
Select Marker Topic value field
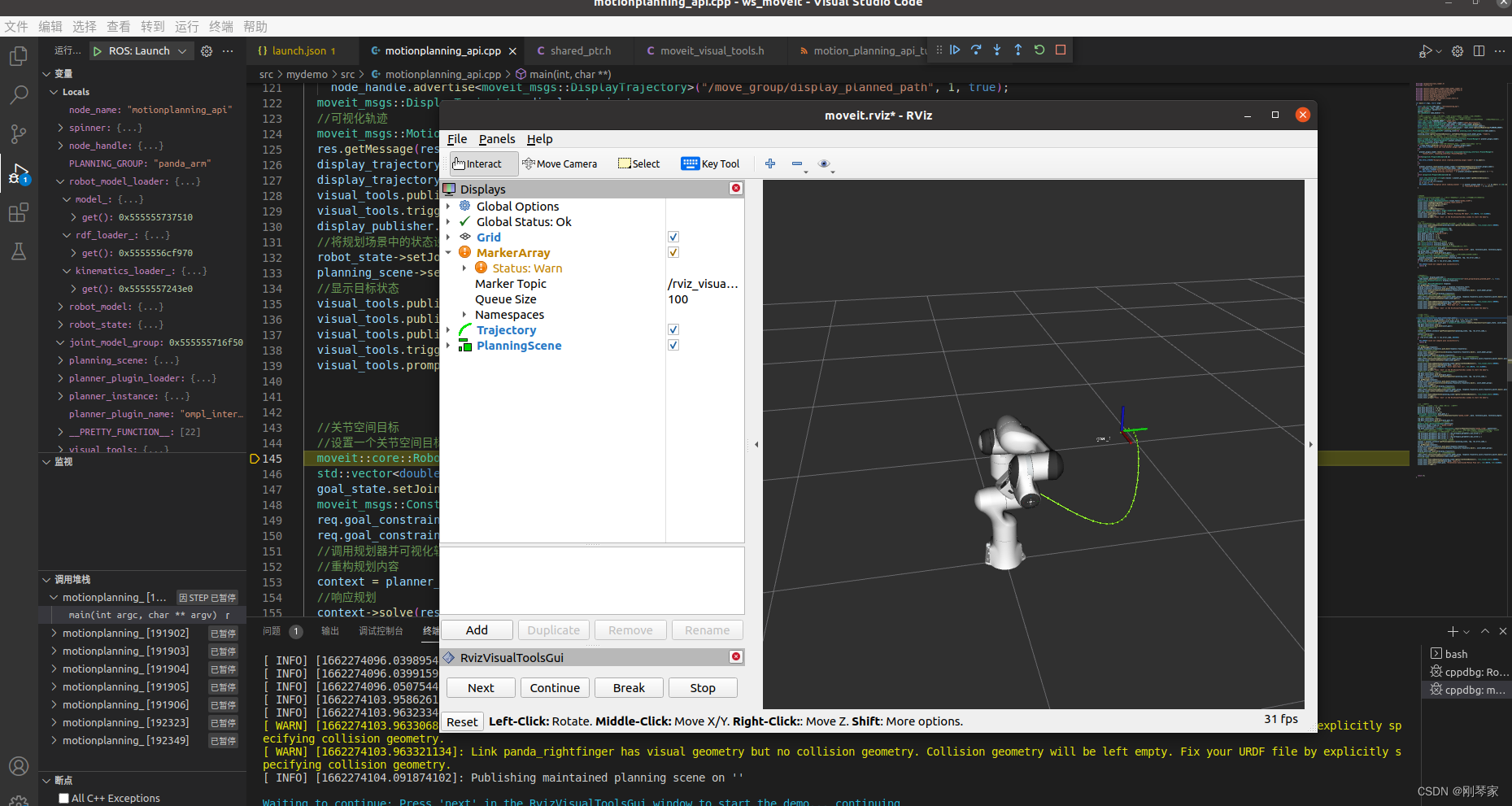coord(704,284)
